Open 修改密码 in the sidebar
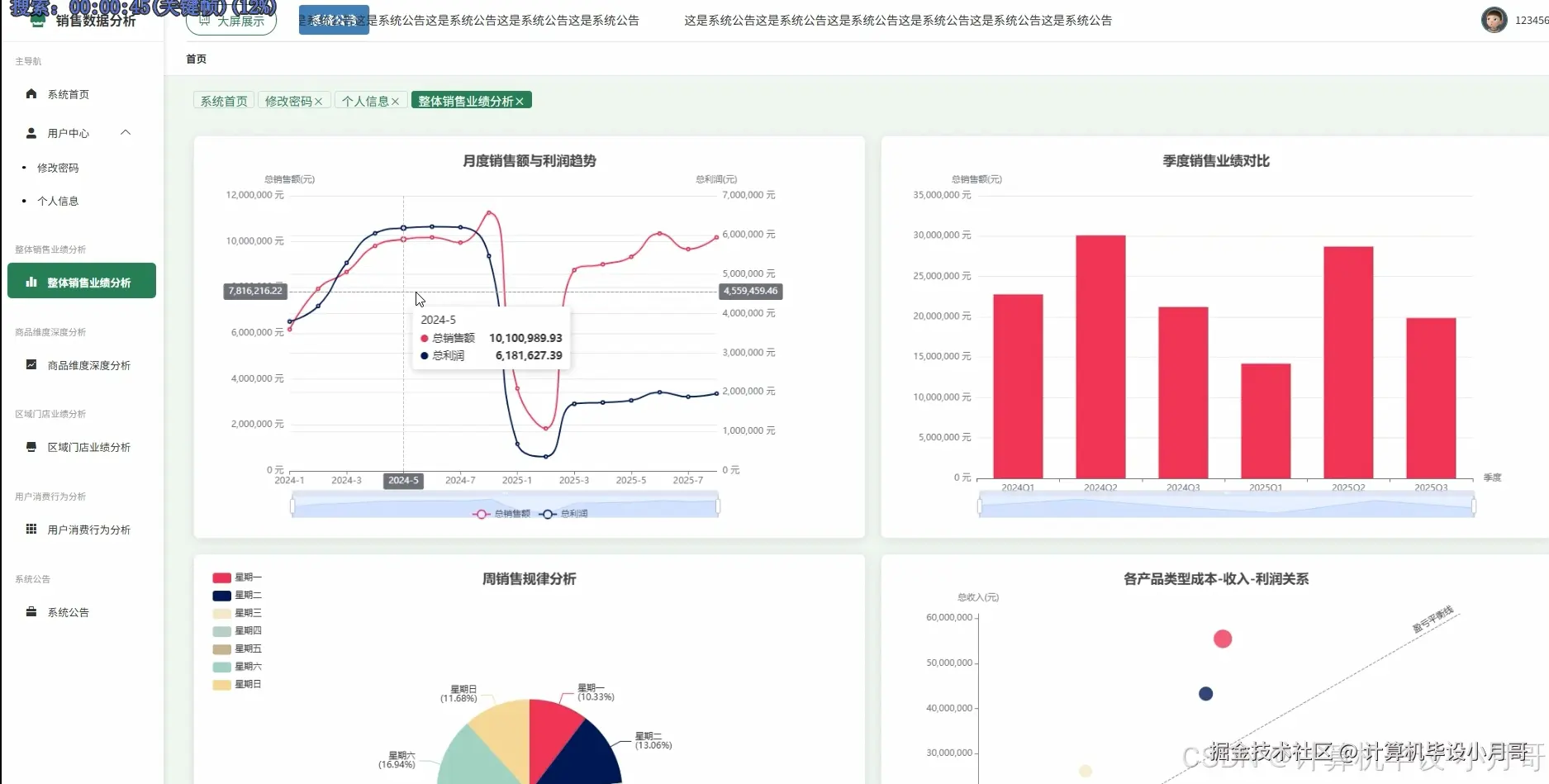 coord(58,168)
